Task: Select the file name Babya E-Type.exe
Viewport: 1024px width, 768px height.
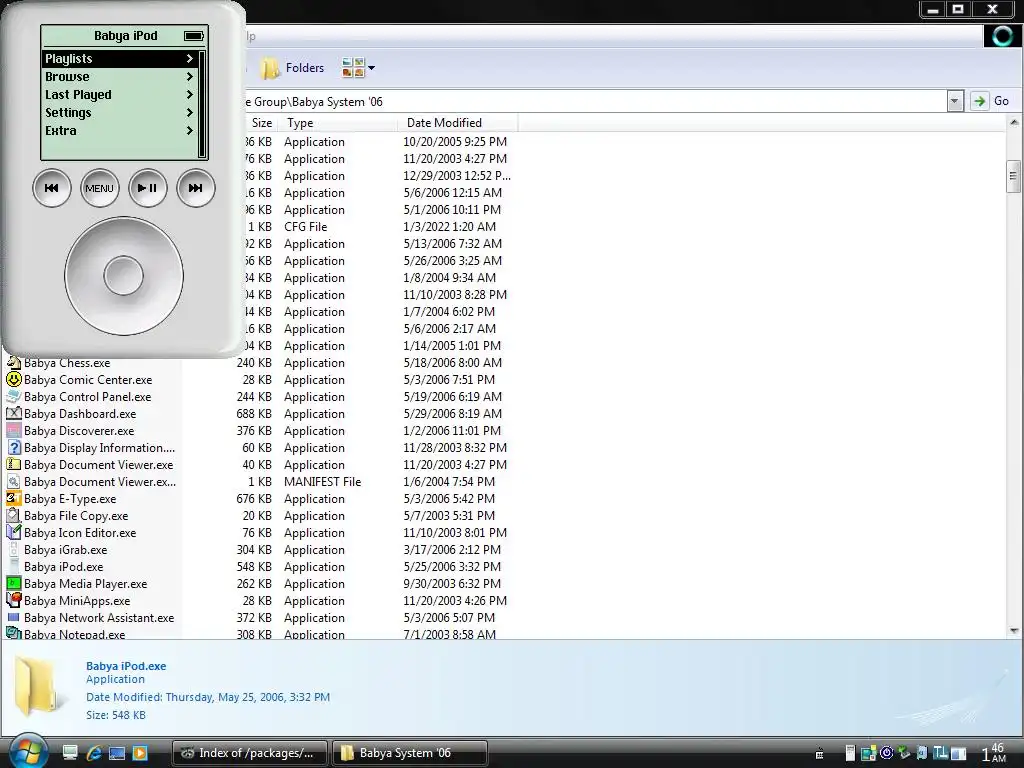Action: 70,499
